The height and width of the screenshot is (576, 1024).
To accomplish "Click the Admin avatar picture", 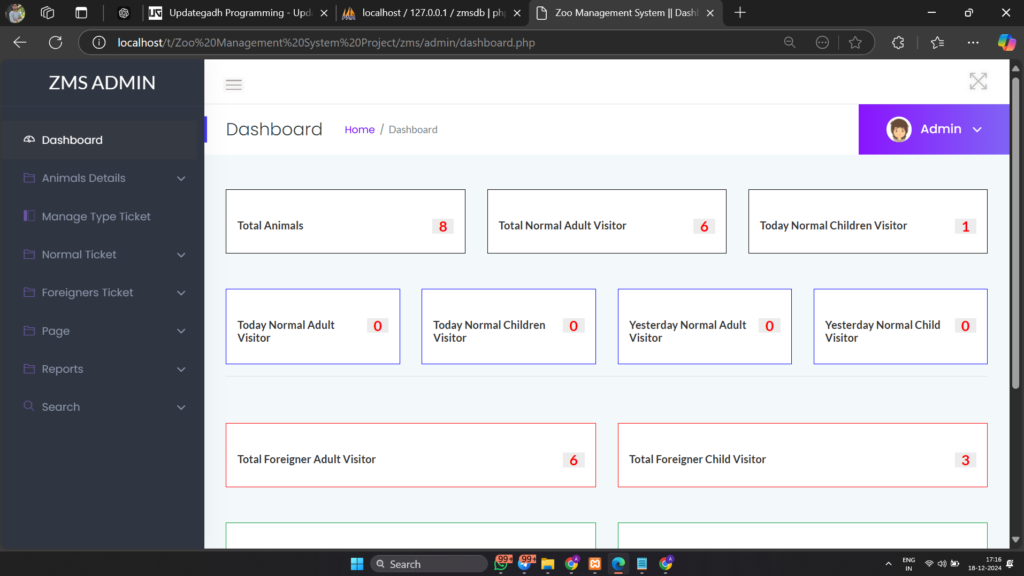I will pyautogui.click(x=899, y=129).
